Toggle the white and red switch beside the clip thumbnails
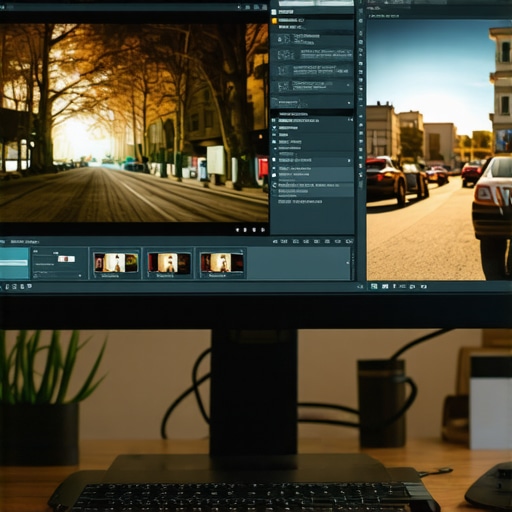This screenshot has height=512, width=512. [66, 259]
